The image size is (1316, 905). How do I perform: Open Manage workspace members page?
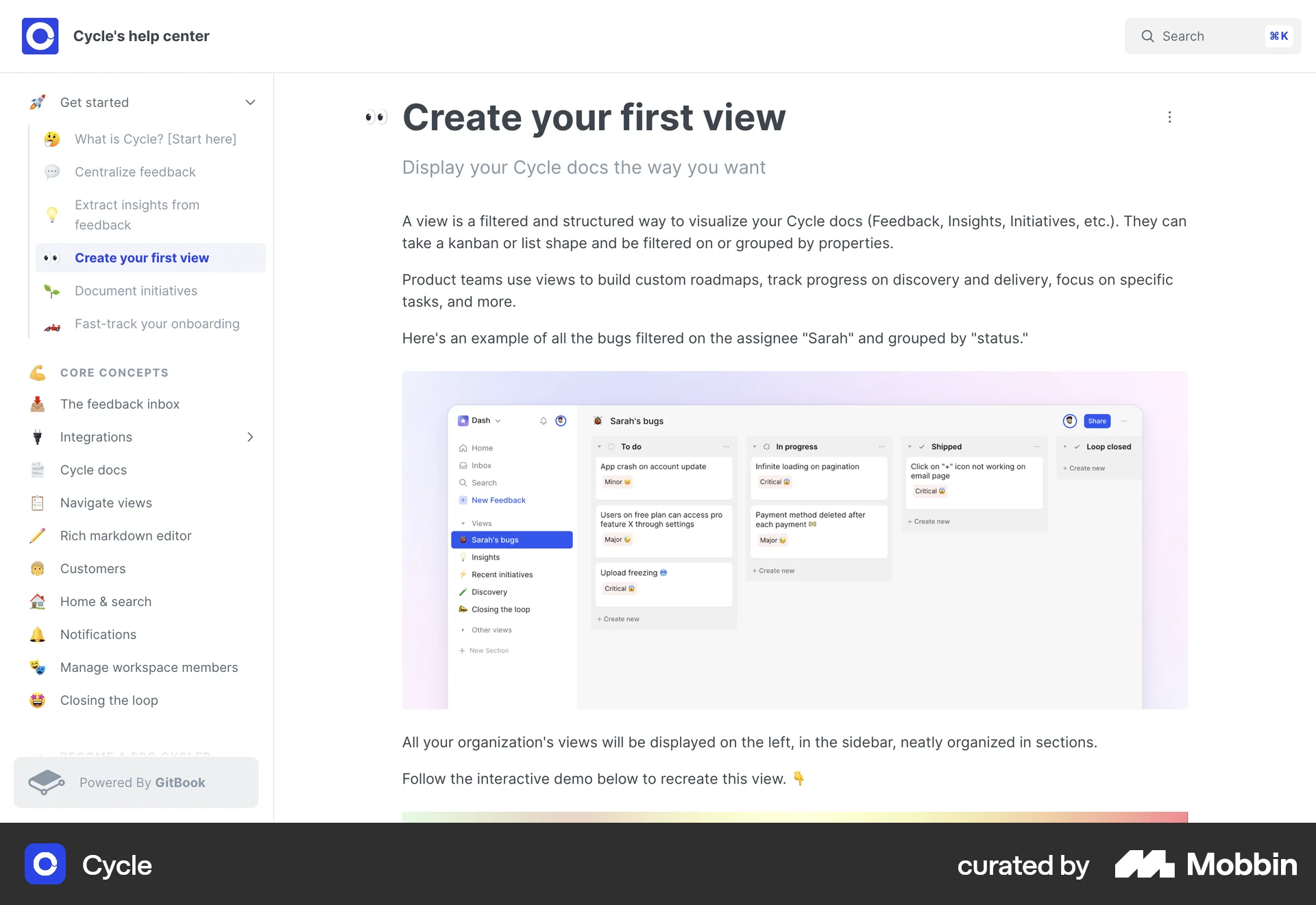149,668
